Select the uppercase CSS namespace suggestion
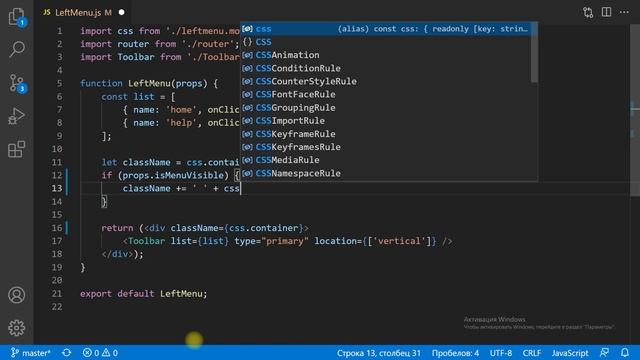 point(386,42)
